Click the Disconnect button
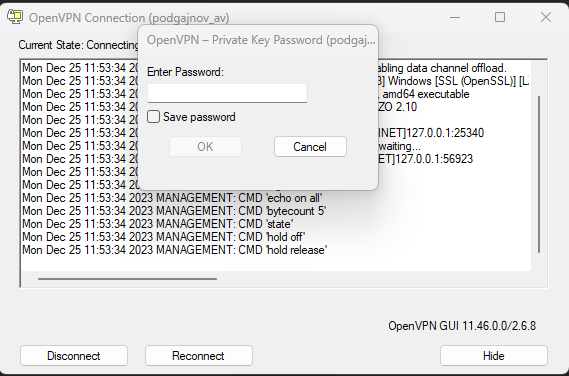This screenshot has width=569, height=376. tap(74, 356)
